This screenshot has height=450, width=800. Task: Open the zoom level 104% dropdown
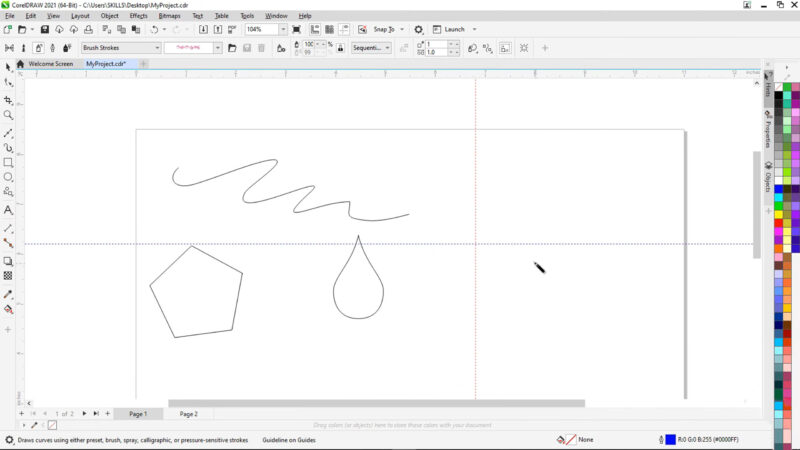point(283,30)
